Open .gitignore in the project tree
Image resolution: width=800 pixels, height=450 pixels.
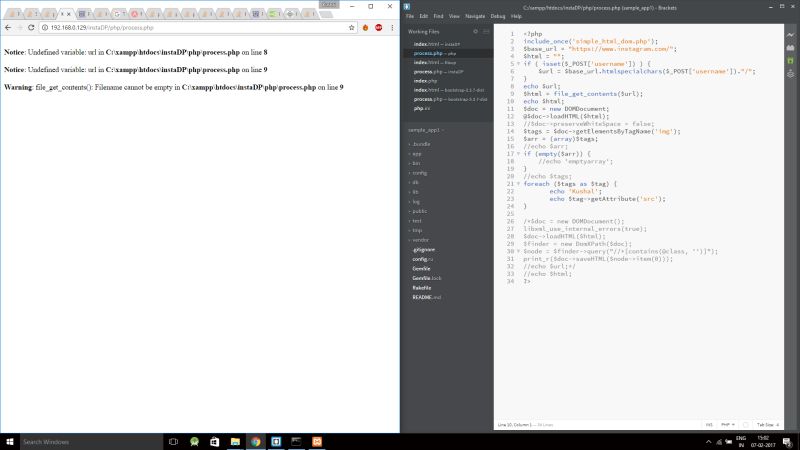(x=423, y=249)
